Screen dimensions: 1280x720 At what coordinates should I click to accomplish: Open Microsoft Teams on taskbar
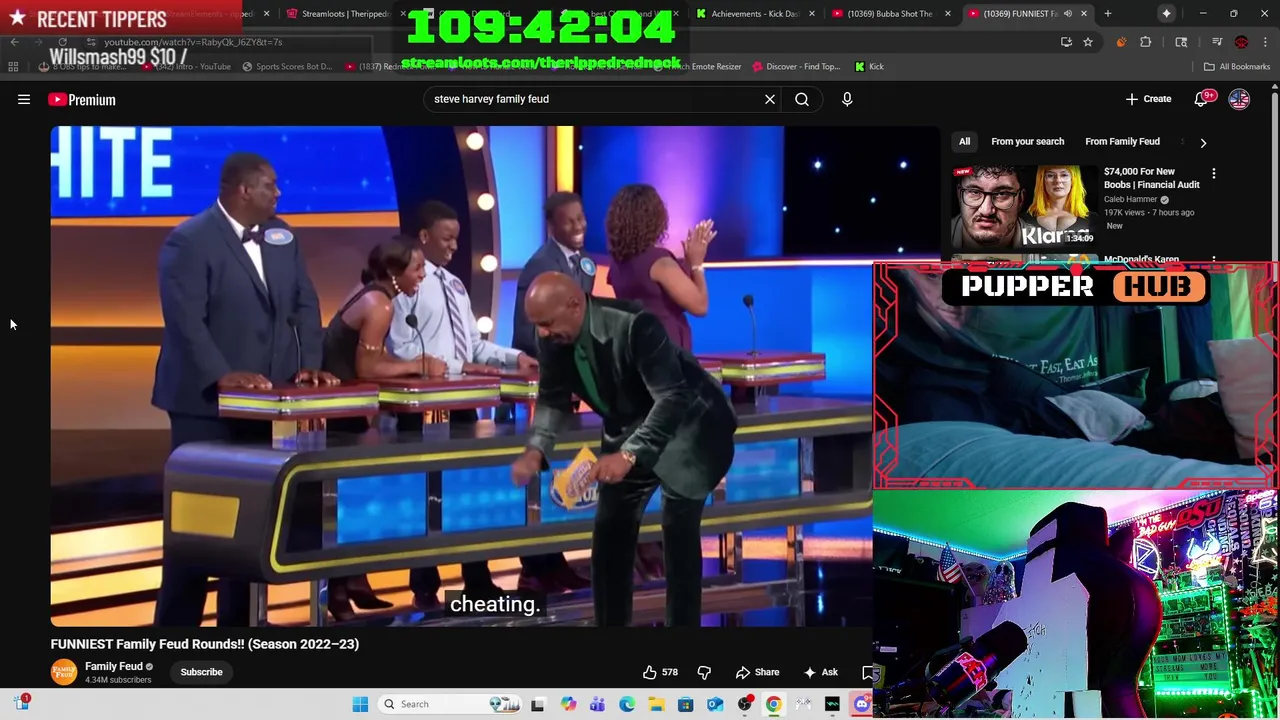[597, 704]
